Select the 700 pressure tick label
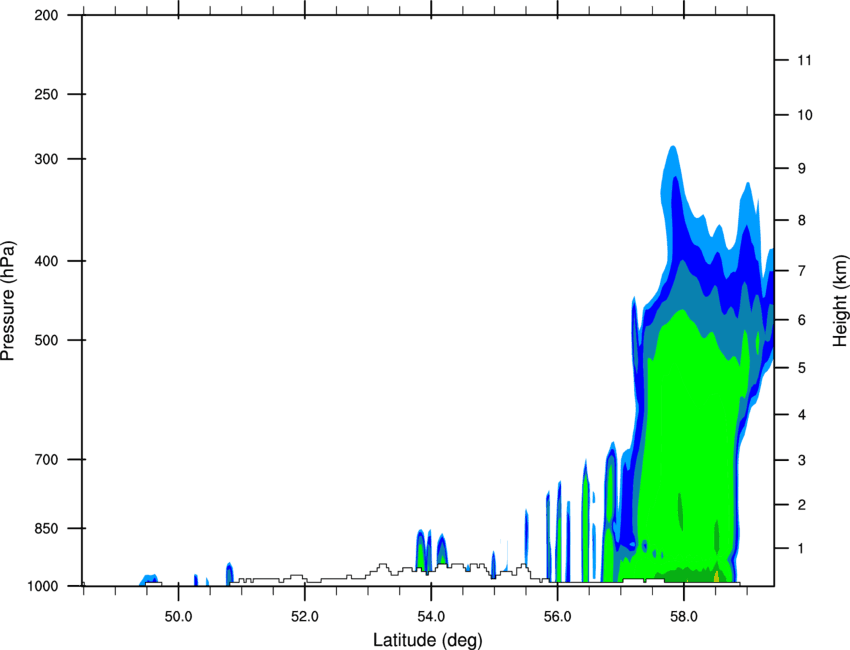Viewport: 850px width, 650px height. tap(46, 459)
